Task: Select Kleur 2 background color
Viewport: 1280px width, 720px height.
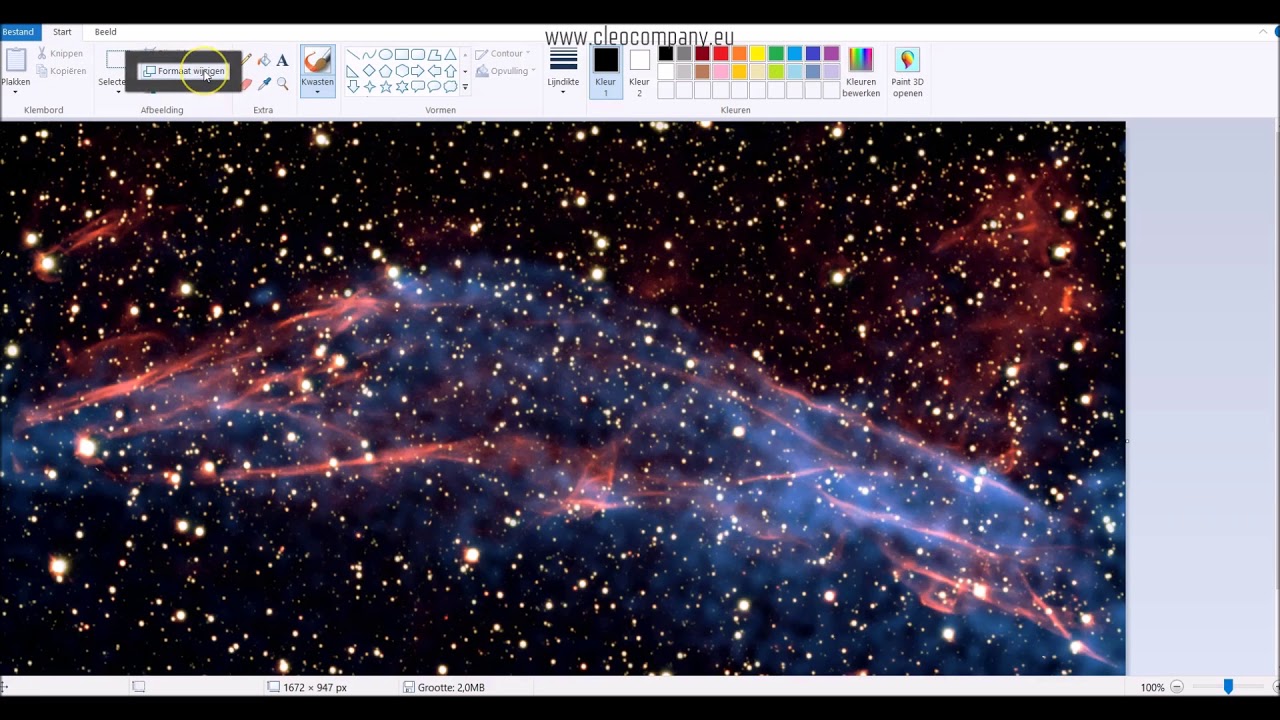Action: pos(640,72)
